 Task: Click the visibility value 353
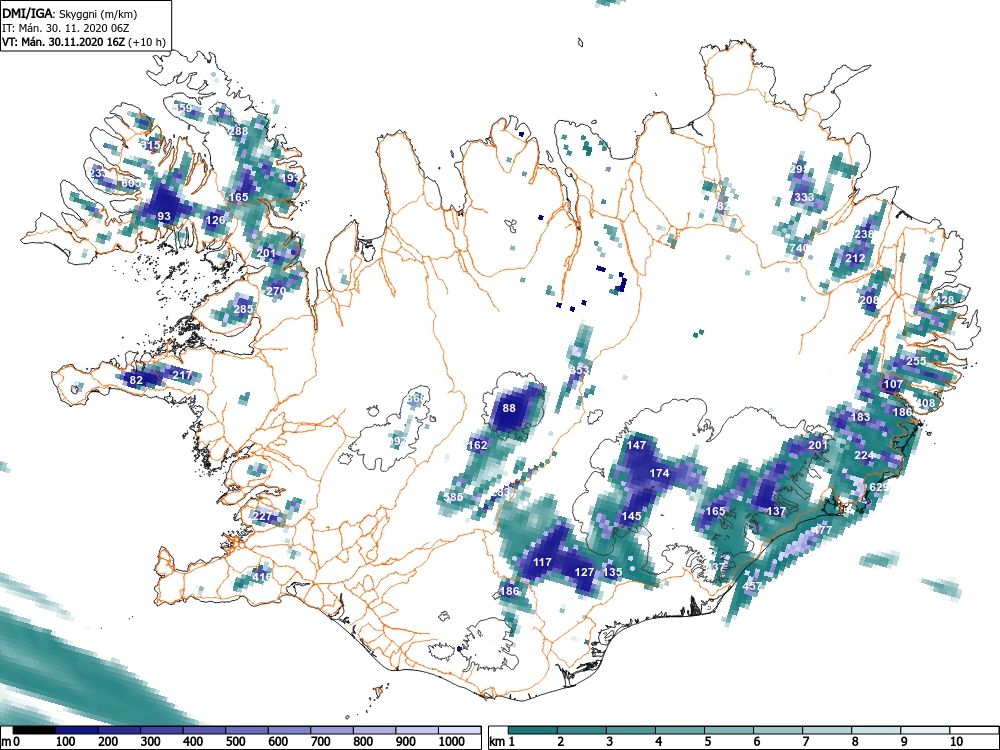pyautogui.click(x=579, y=370)
